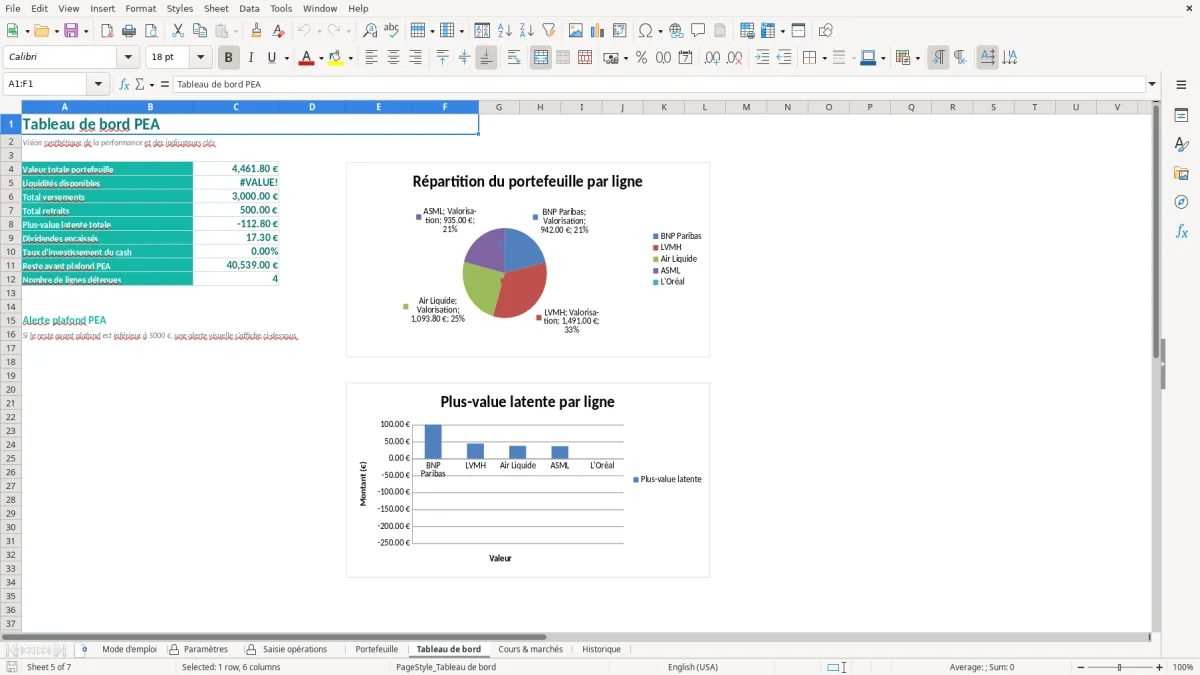Insert Image via toolbar icon
The height and width of the screenshot is (675, 1200).
pos(576,31)
